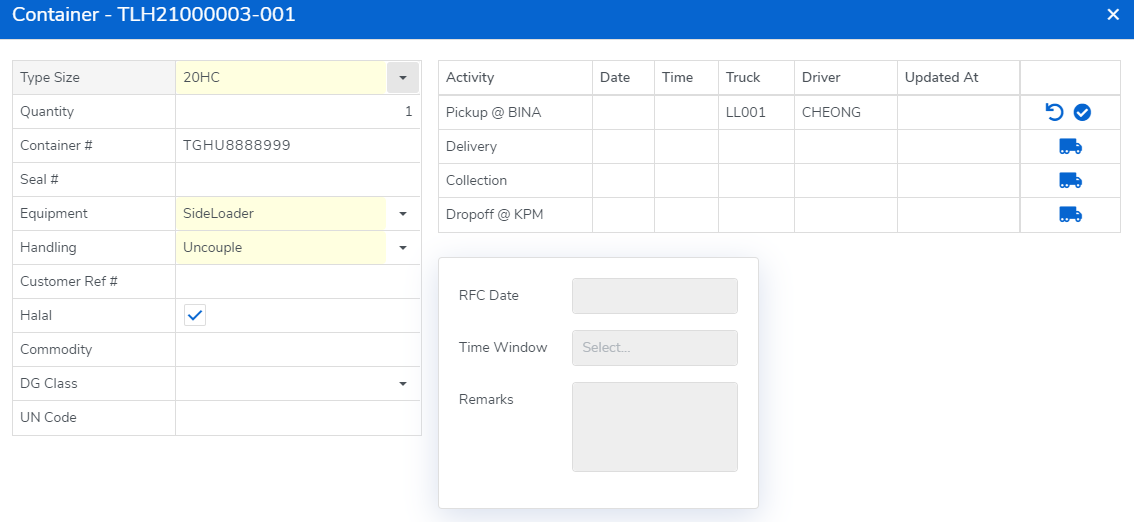This screenshot has width=1134, height=522.
Task: Click the Quantity value field
Action: (297, 112)
